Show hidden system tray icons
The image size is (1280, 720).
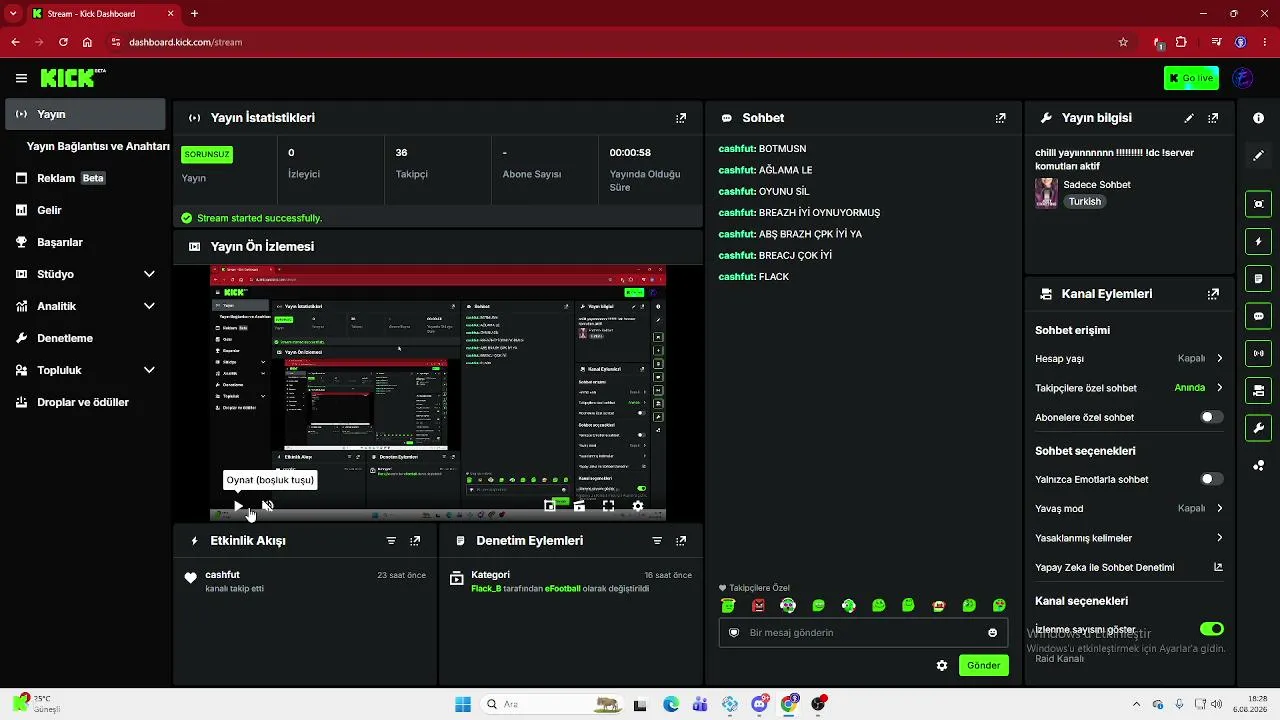[1136, 704]
